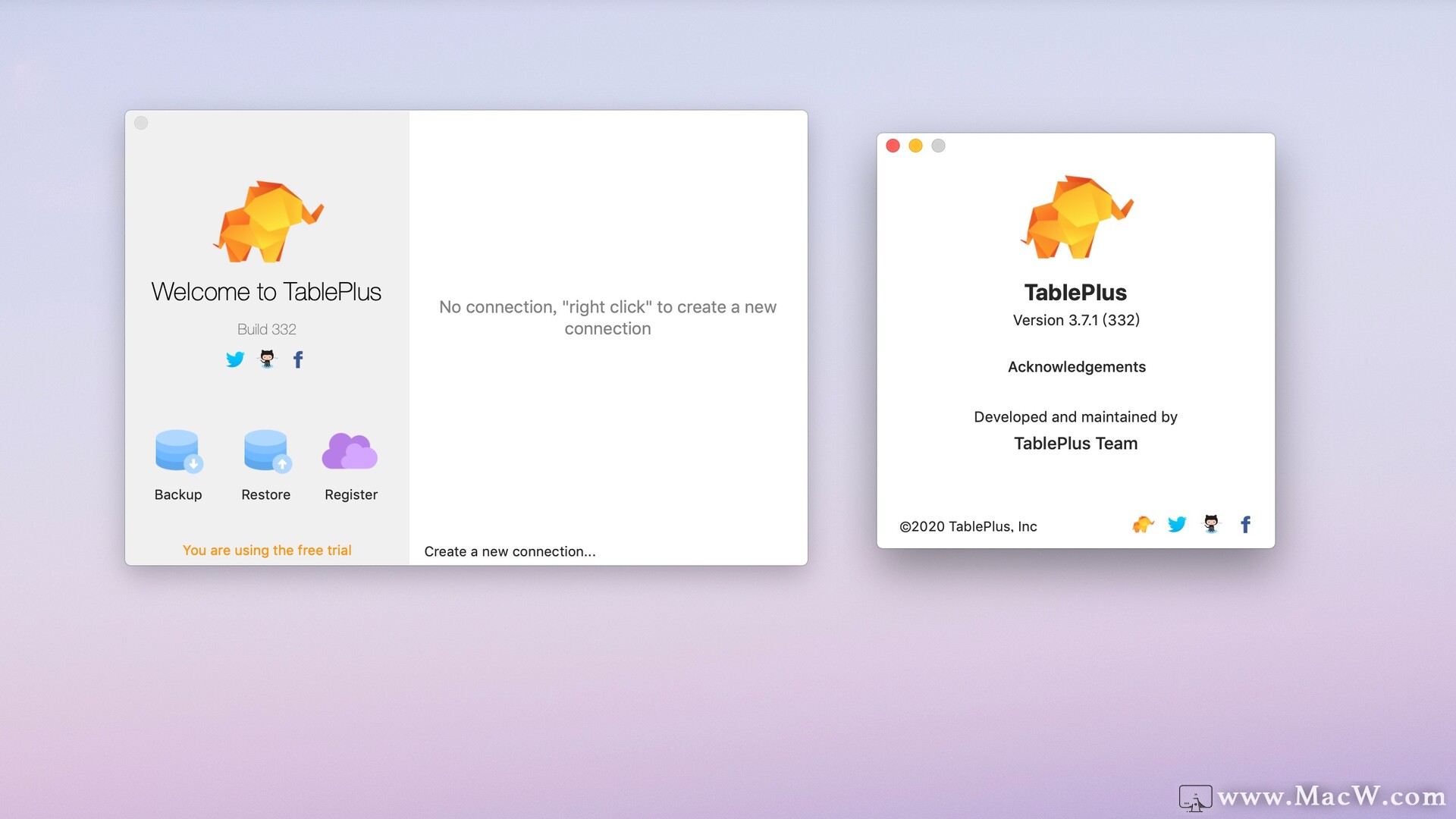Click the gray close button on Welcome window
Screen dimensions: 1456x819
click(141, 123)
